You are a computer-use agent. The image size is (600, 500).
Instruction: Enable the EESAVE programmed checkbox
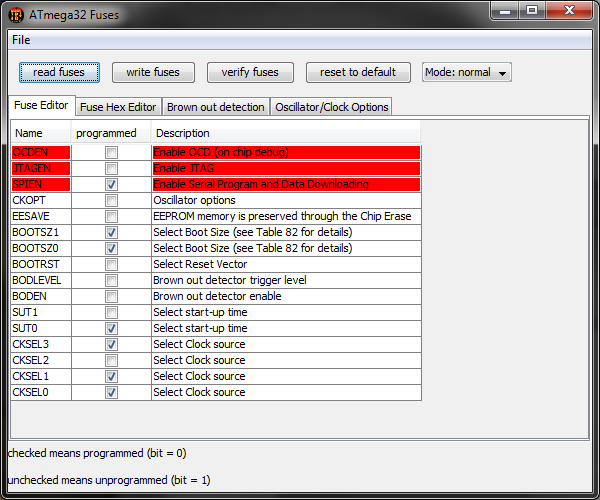point(111,217)
